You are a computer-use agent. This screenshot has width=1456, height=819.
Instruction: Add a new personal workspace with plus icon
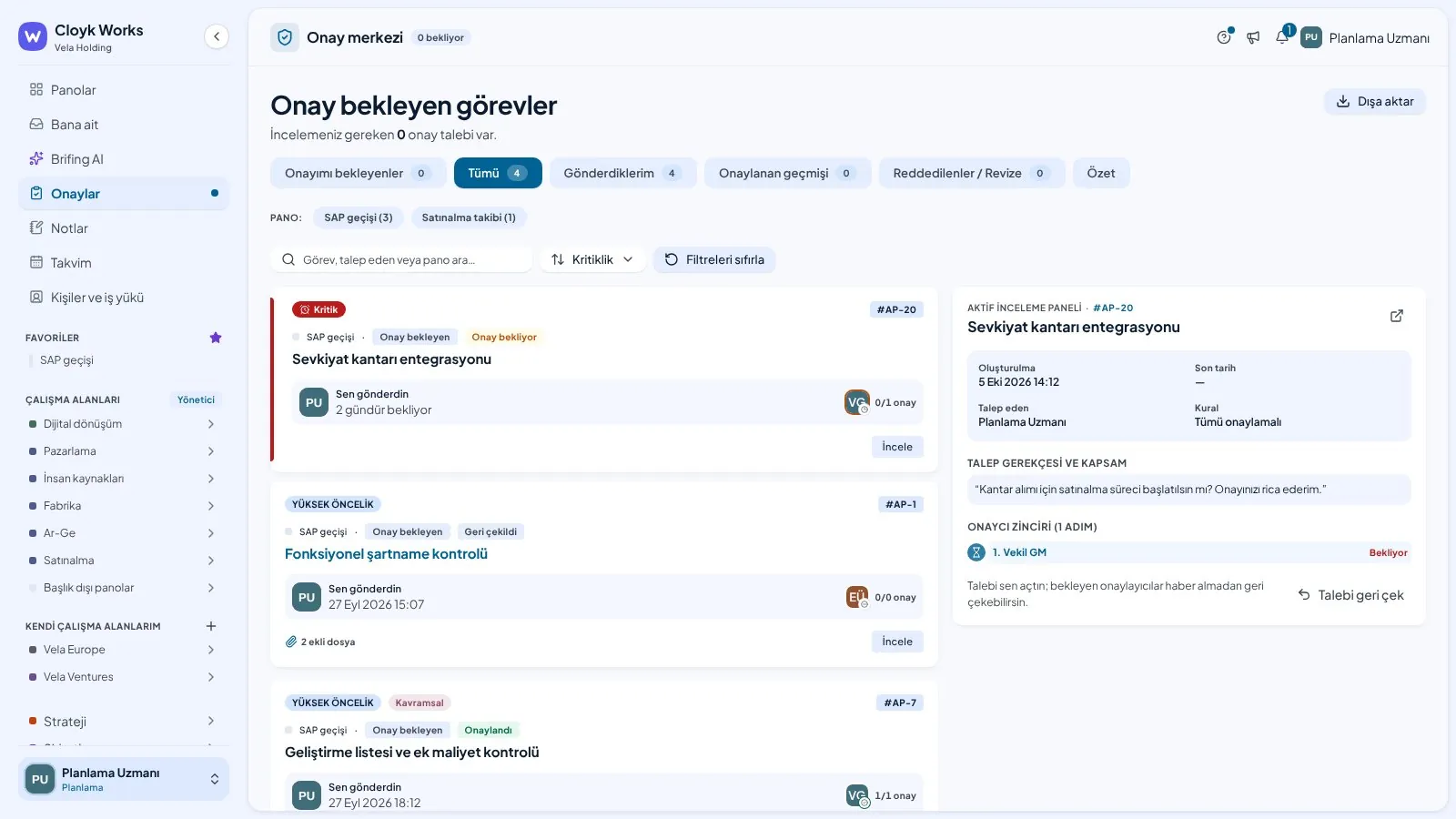pos(211,626)
